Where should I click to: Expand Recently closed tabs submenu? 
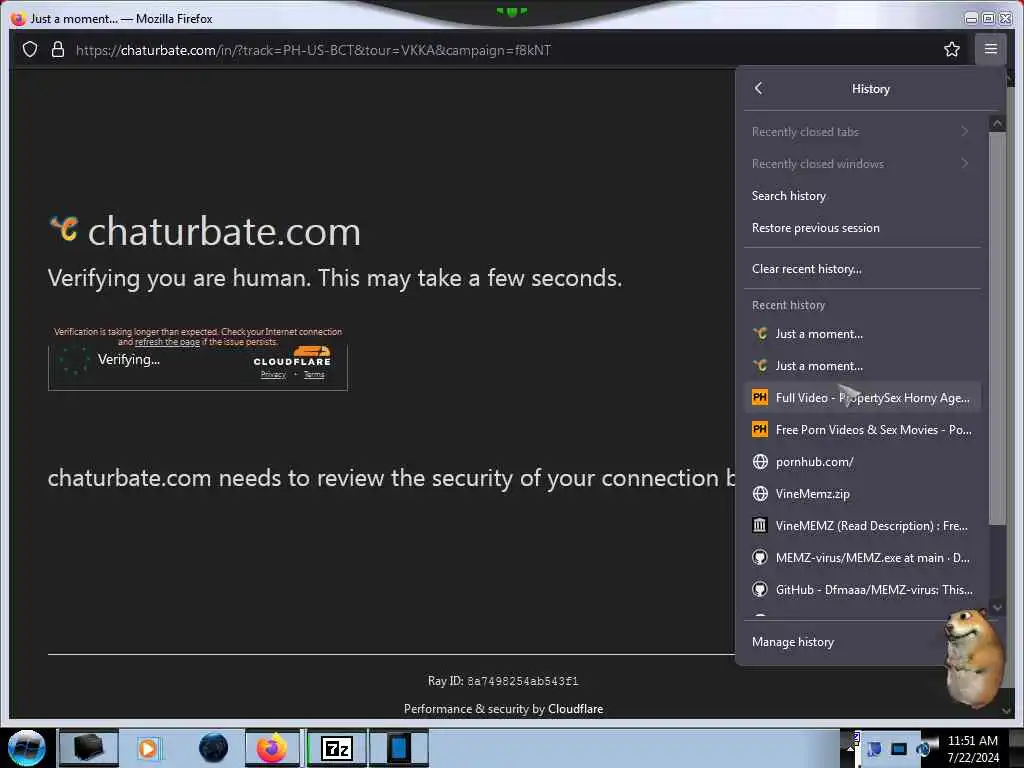862,132
